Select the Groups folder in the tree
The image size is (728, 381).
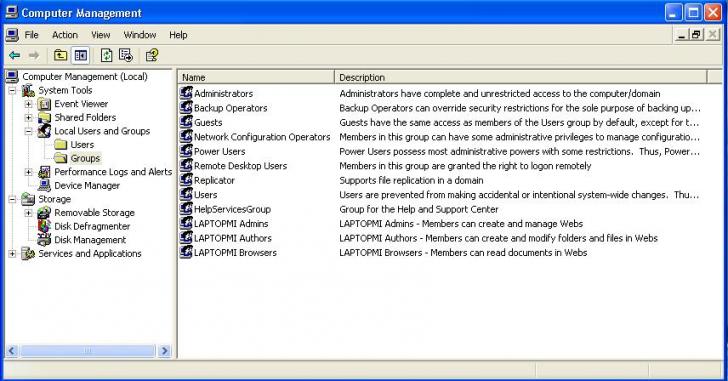click(85, 158)
